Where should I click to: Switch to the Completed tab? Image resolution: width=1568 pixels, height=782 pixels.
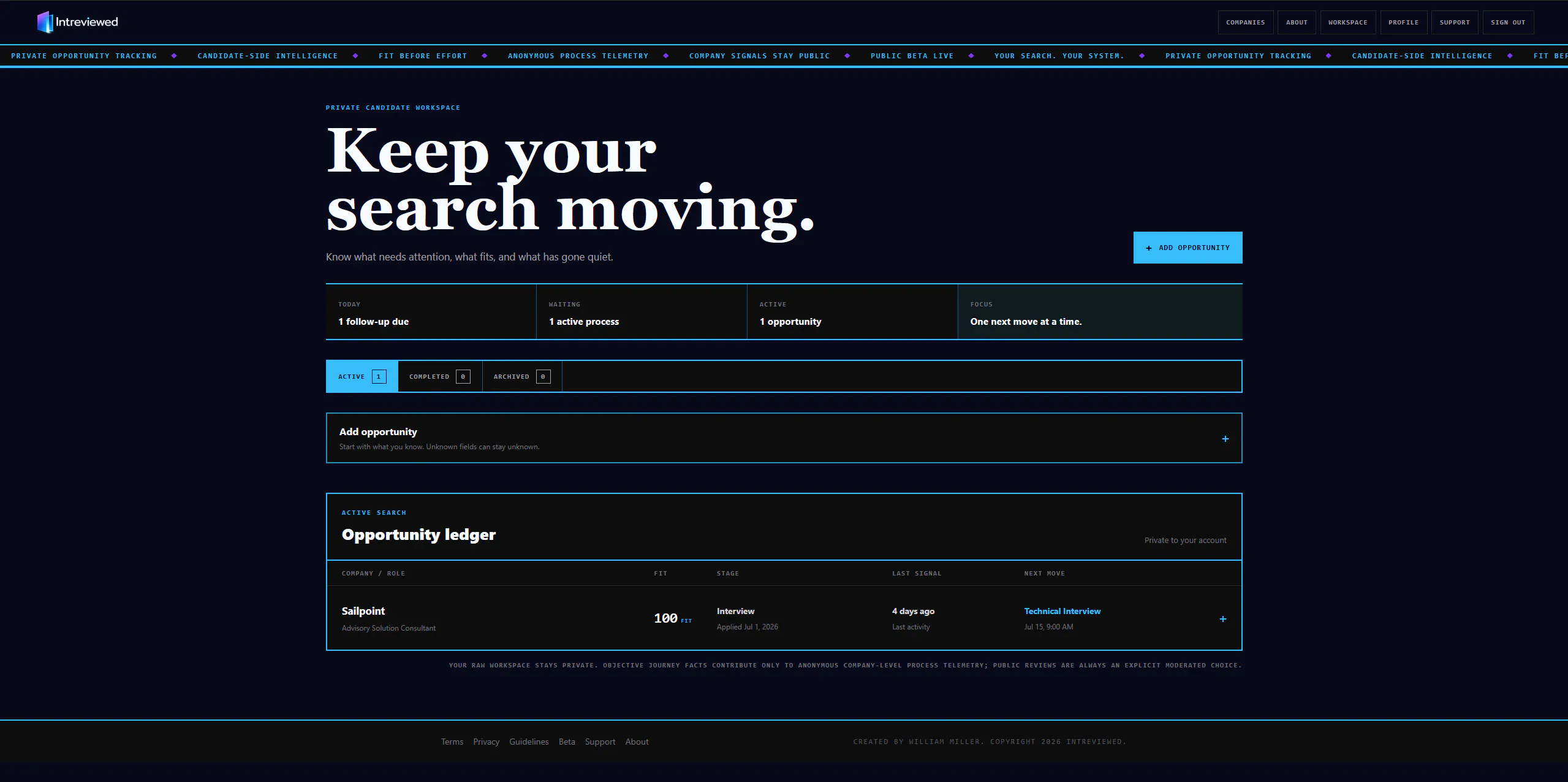440,376
